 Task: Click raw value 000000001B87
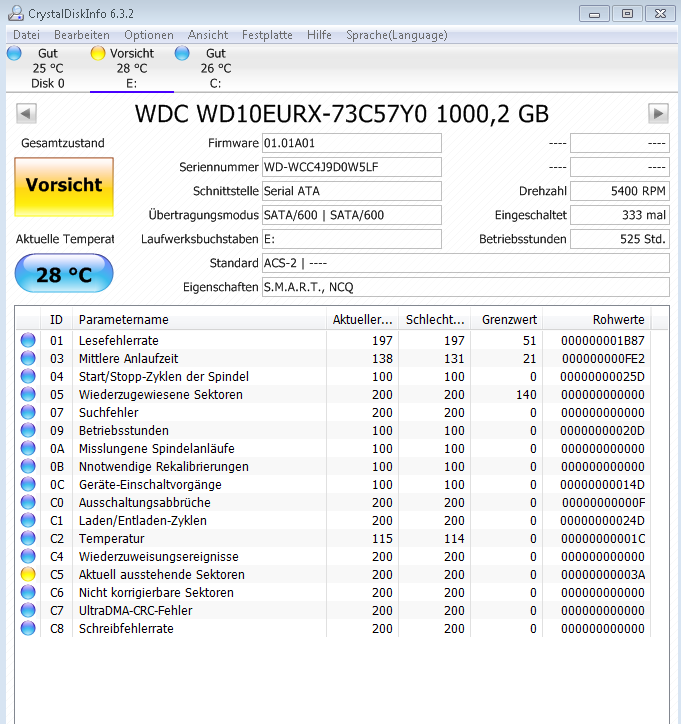[x=603, y=341]
